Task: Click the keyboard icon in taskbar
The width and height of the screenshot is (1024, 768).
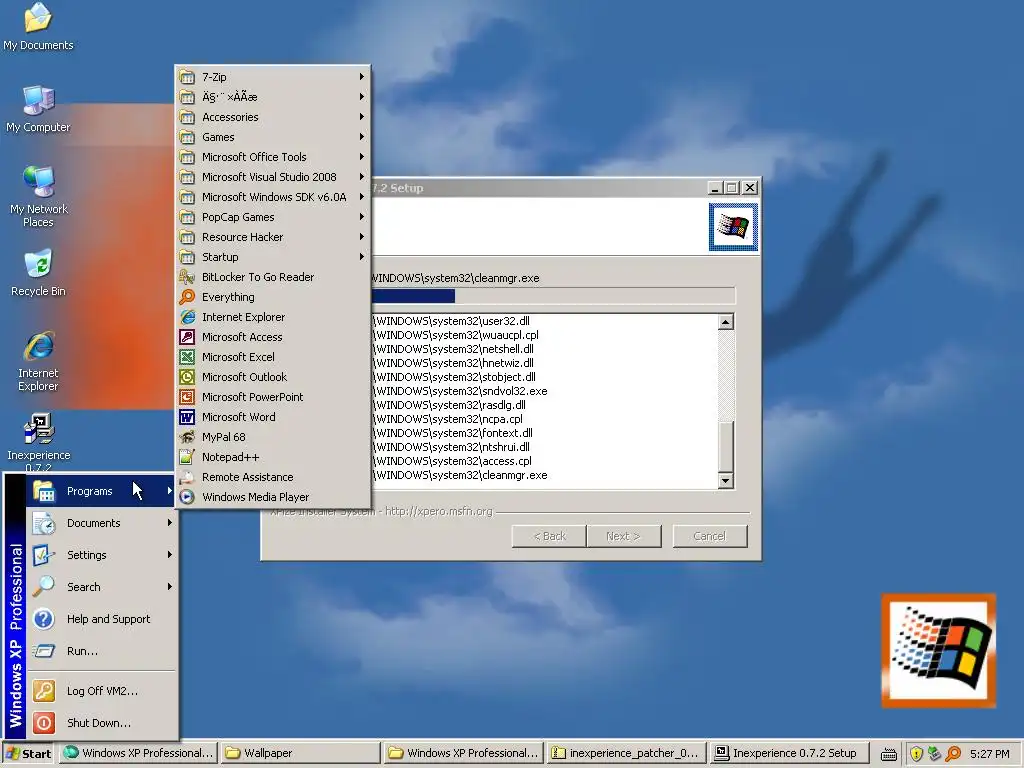Action: [888, 754]
